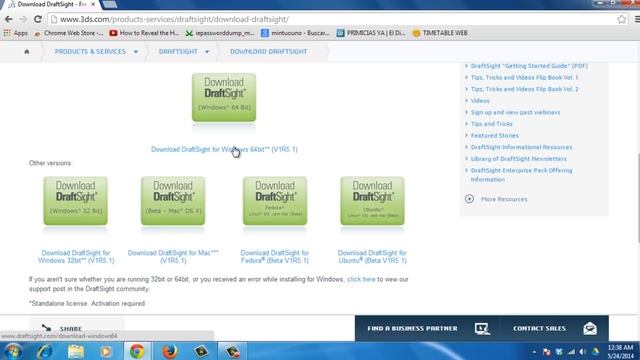Open the Chrome menu icon
The height and width of the screenshot is (360, 640).
(x=637, y=19)
